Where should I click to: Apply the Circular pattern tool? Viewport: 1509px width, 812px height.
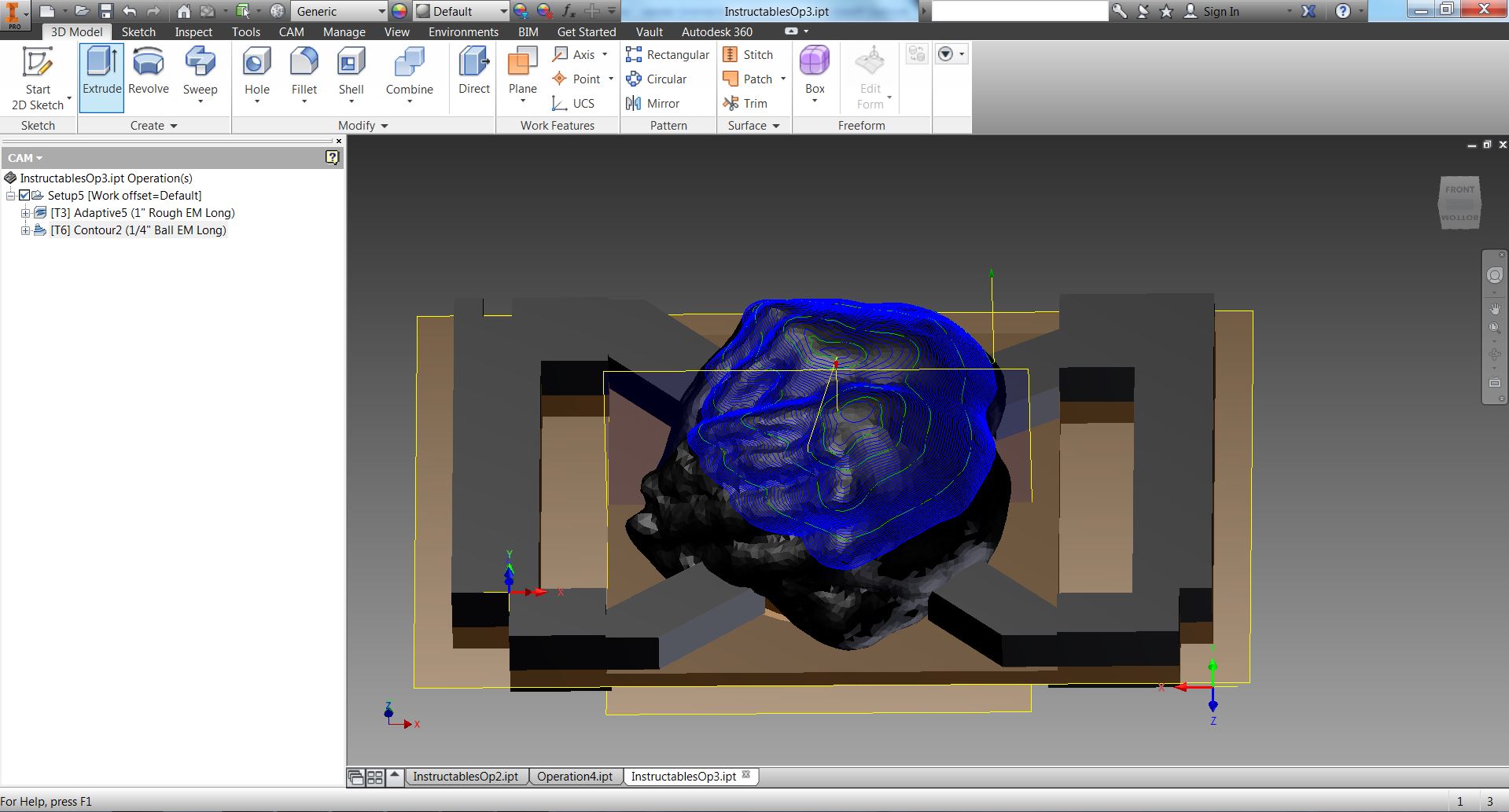[657, 79]
